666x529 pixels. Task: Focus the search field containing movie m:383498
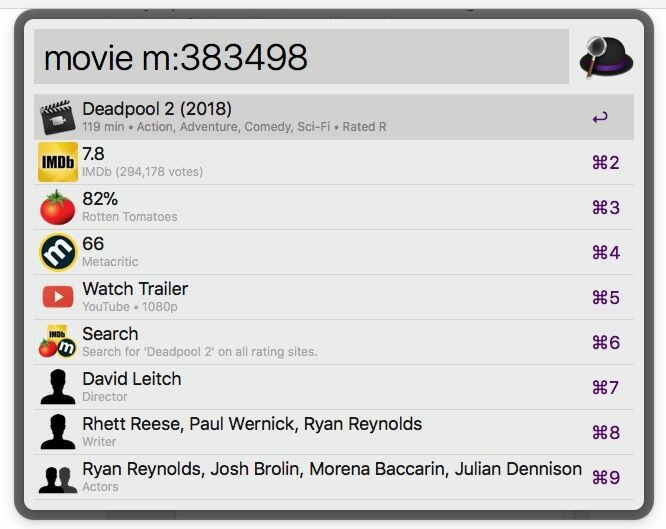[x=301, y=57]
